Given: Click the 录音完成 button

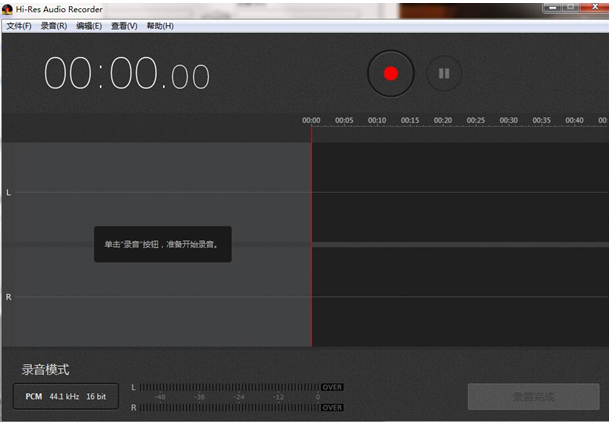Looking at the screenshot, I should click(x=534, y=397).
